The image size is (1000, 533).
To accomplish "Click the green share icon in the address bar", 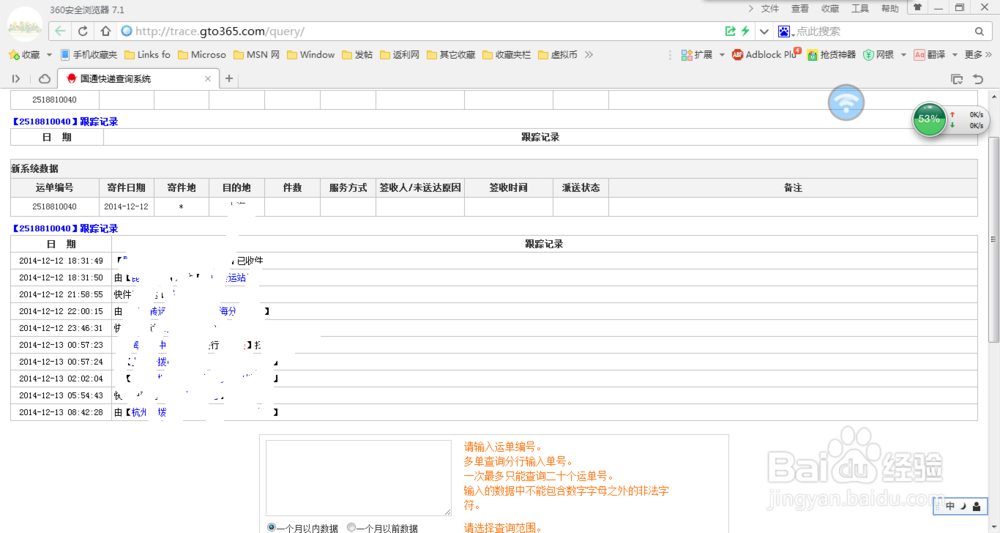I will tap(730, 31).
